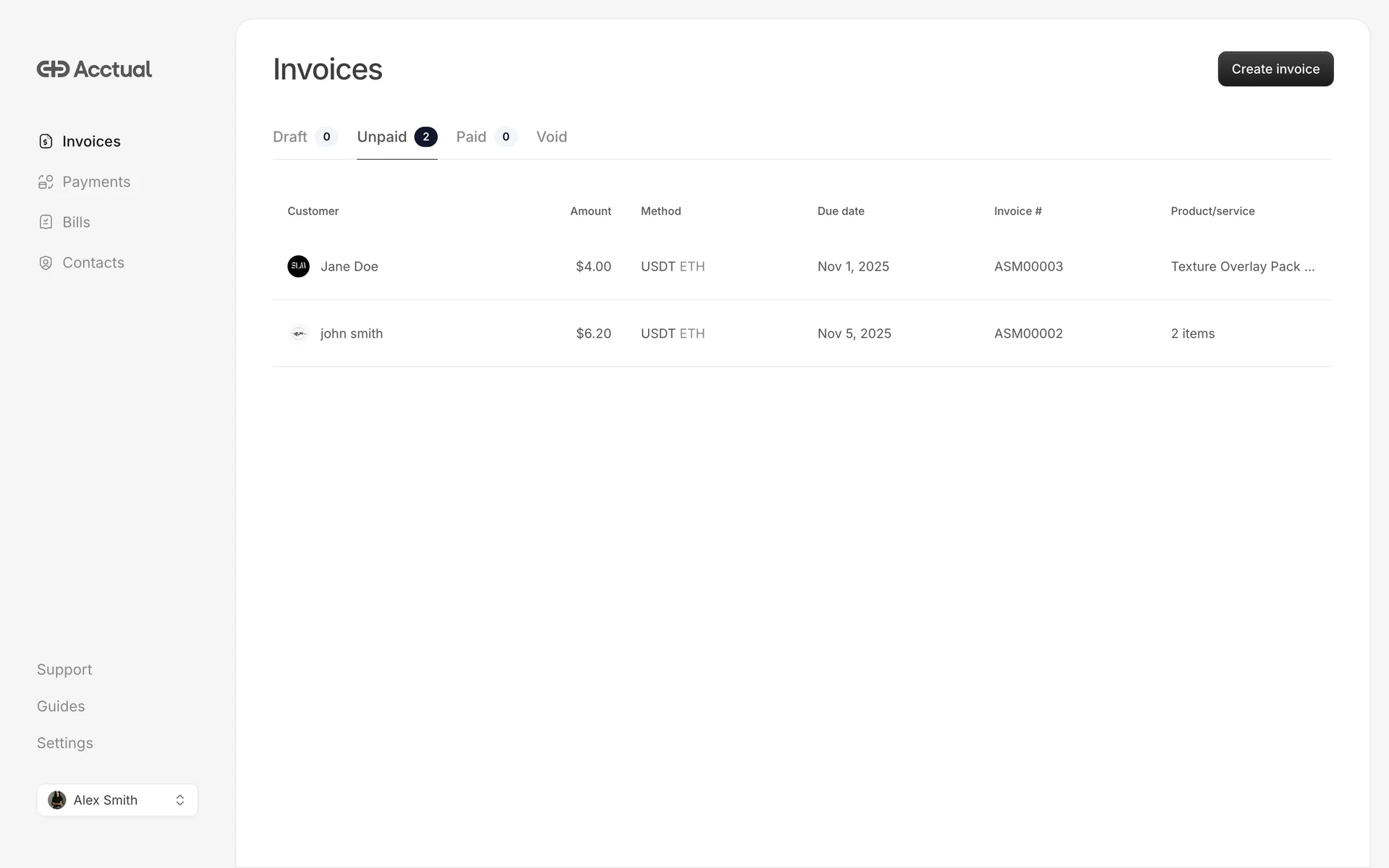Screen dimensions: 1389x868
Task: Click john smith's avatar icon
Action: coord(298,333)
